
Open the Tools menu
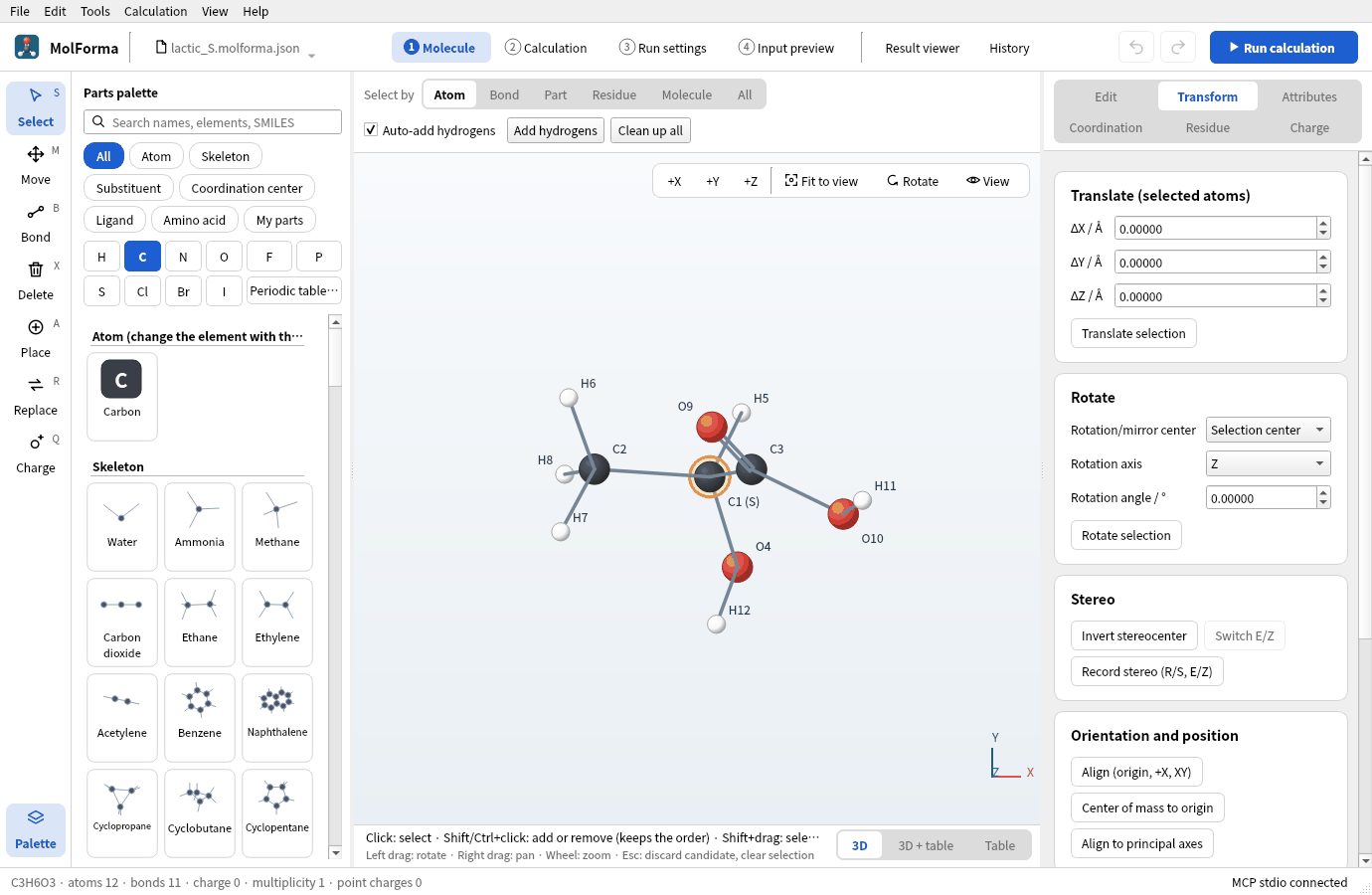tap(95, 12)
